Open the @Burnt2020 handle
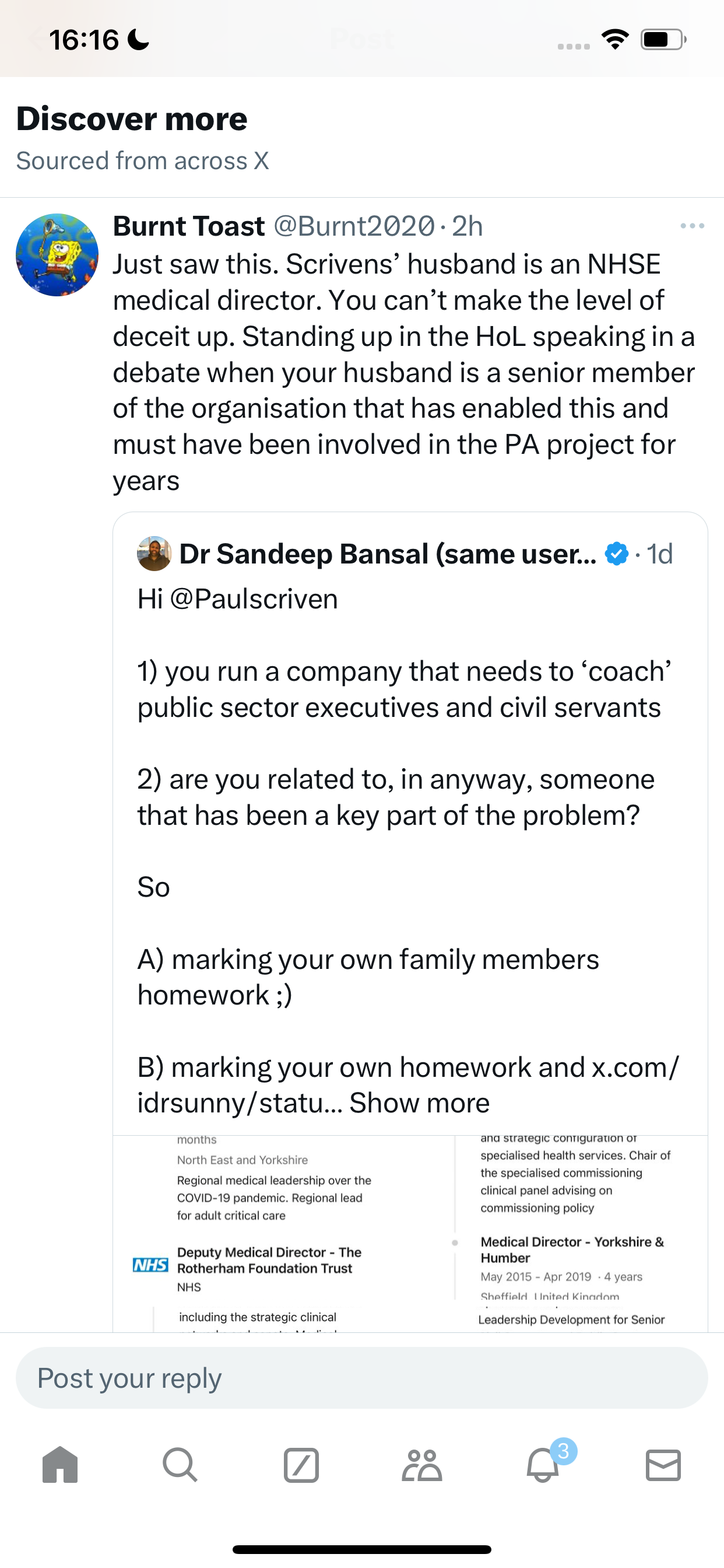The width and height of the screenshot is (724, 1568). (354, 226)
